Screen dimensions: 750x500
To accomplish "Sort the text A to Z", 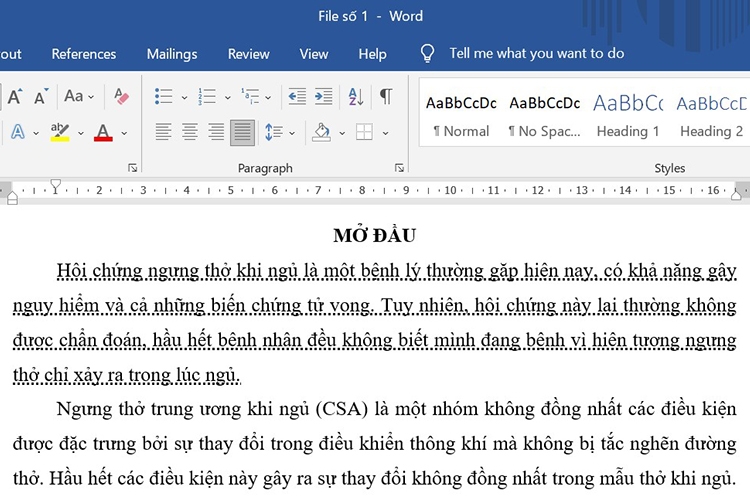I will point(356,96).
